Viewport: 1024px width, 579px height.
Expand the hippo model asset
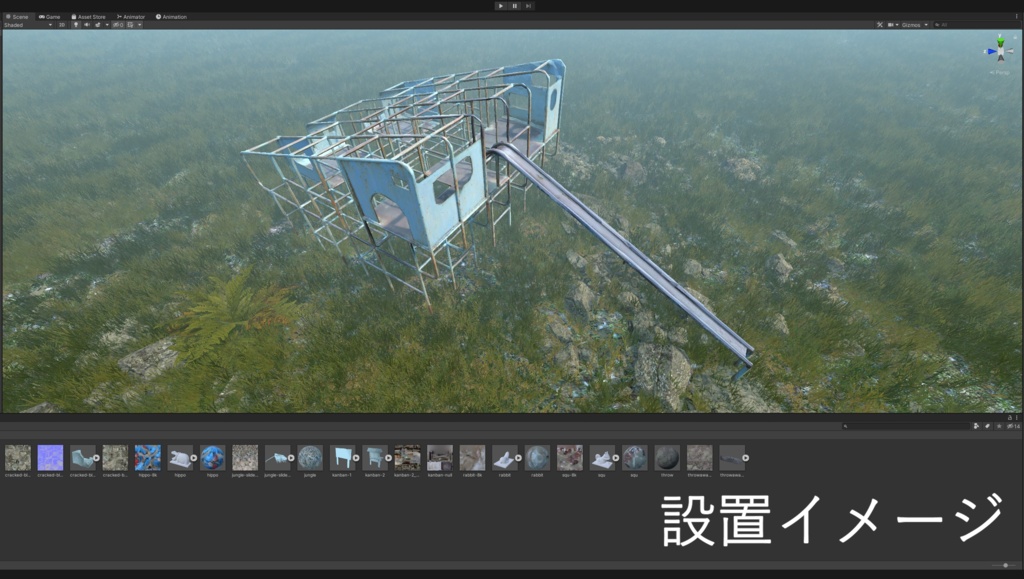coord(194,458)
